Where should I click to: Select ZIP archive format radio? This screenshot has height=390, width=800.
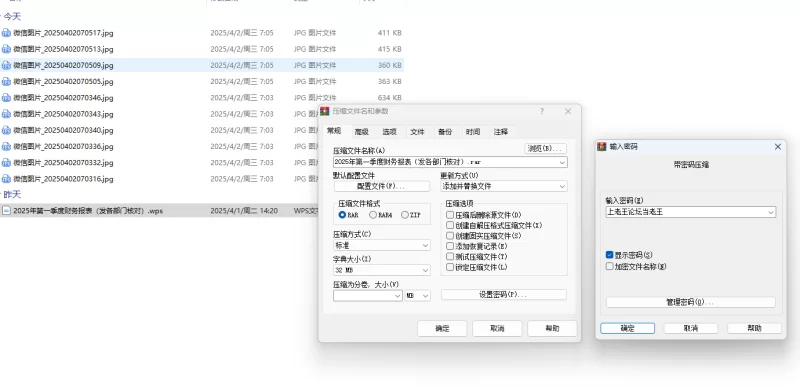405,215
